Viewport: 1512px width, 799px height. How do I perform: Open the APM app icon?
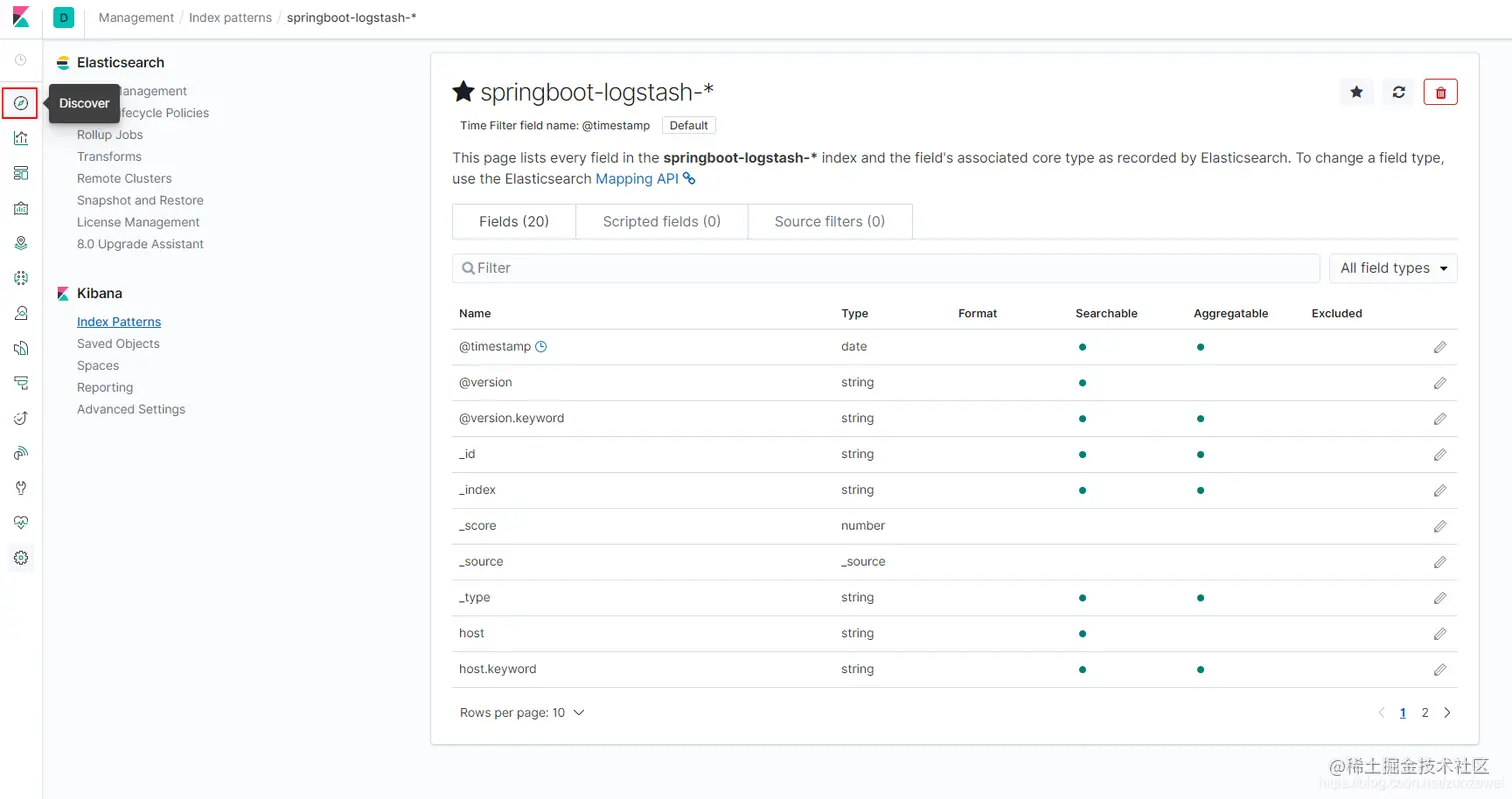tap(20, 383)
